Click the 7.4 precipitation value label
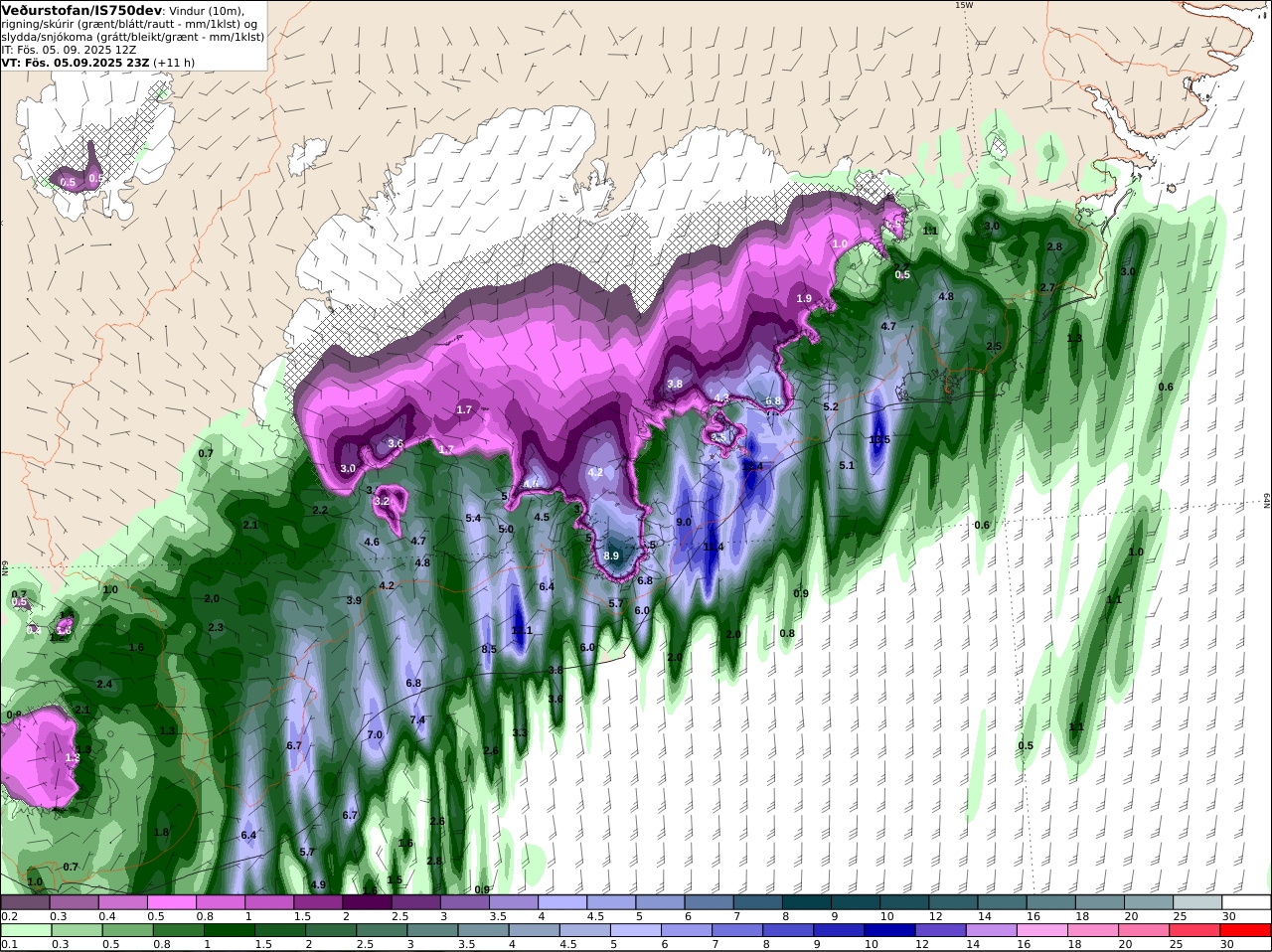The image size is (1272, 952). pyautogui.click(x=417, y=720)
